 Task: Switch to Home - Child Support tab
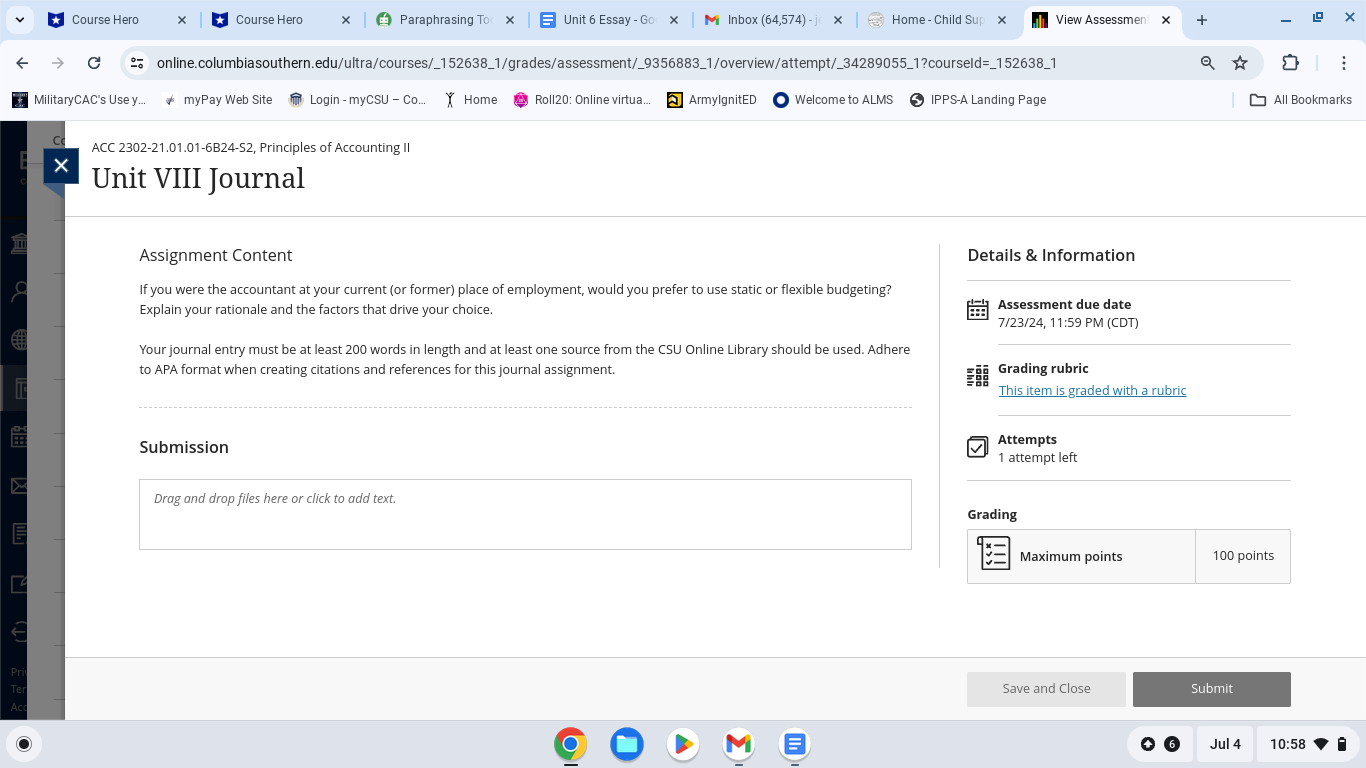(925, 20)
